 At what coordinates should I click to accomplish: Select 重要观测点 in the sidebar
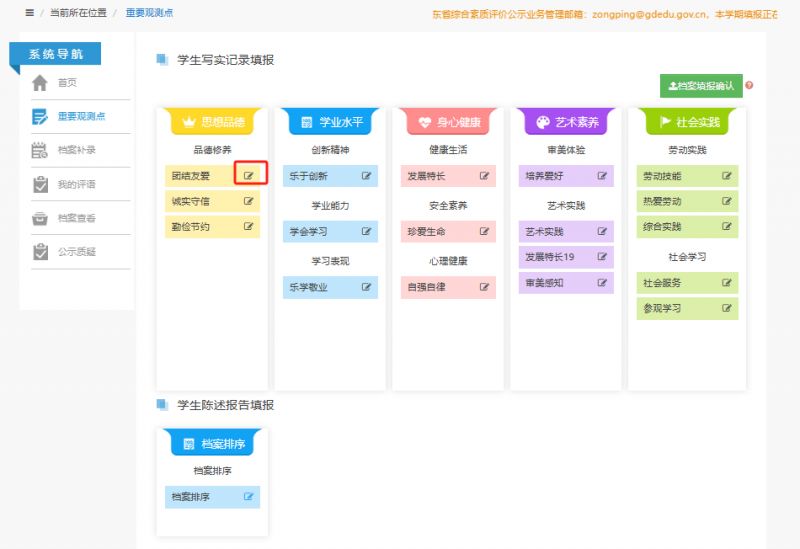[81, 116]
